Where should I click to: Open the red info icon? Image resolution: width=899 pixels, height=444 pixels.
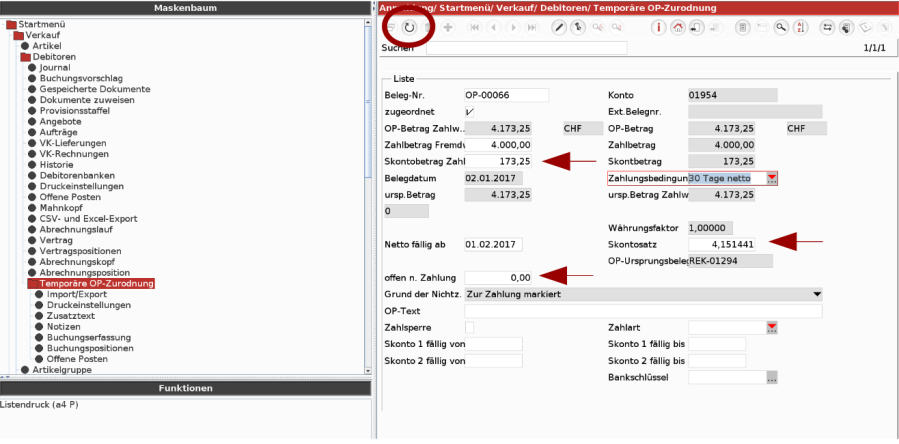(659, 27)
